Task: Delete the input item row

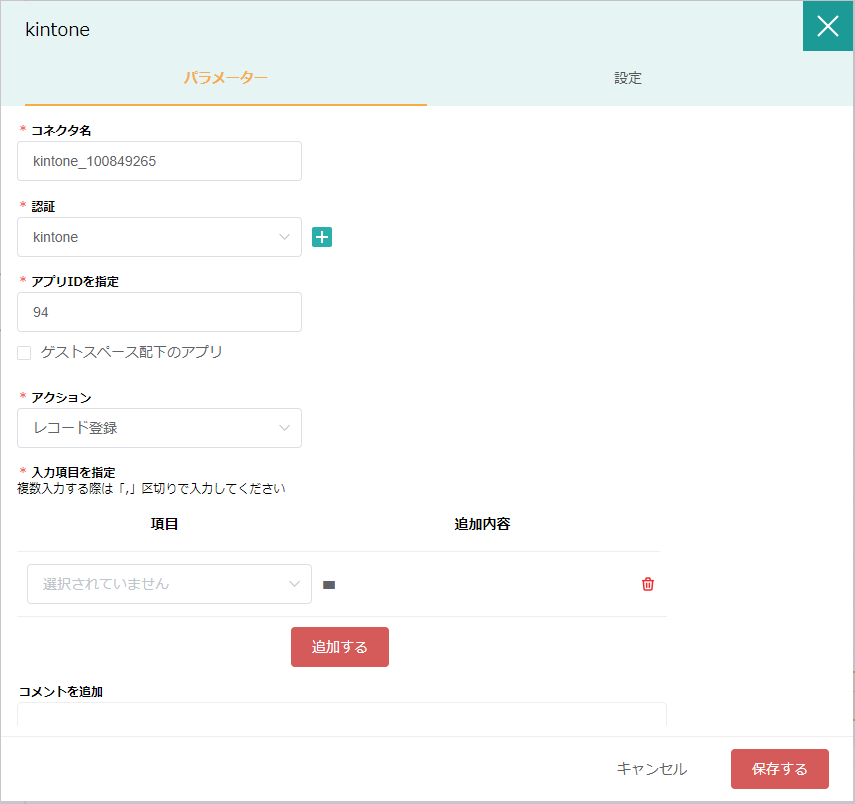Action: 648,584
